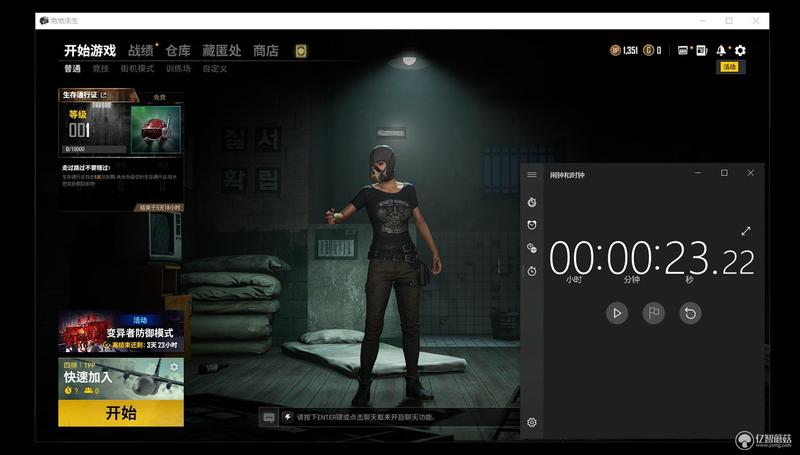Open the 藏匿处 hideout tab
Image resolution: width=800 pixels, height=455 pixels.
tap(221, 50)
